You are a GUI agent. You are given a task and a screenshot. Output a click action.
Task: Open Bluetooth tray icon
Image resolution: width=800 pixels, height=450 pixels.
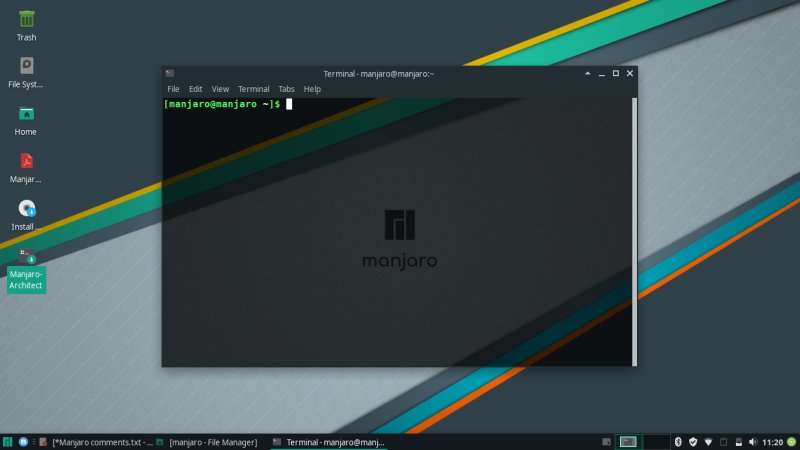point(678,442)
